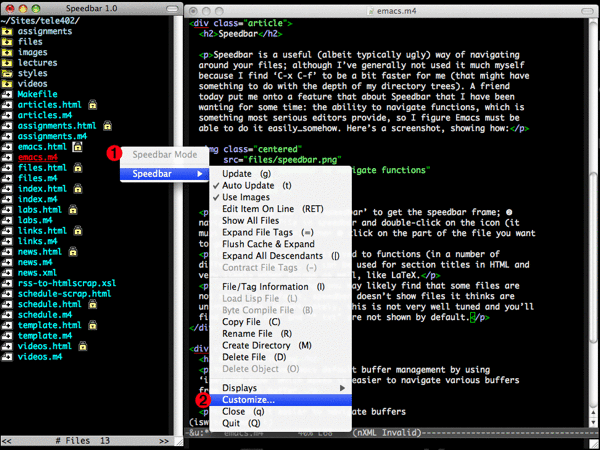Click the file icon beside index.m4
The height and width of the screenshot is (450, 600).
[x=7, y=199]
